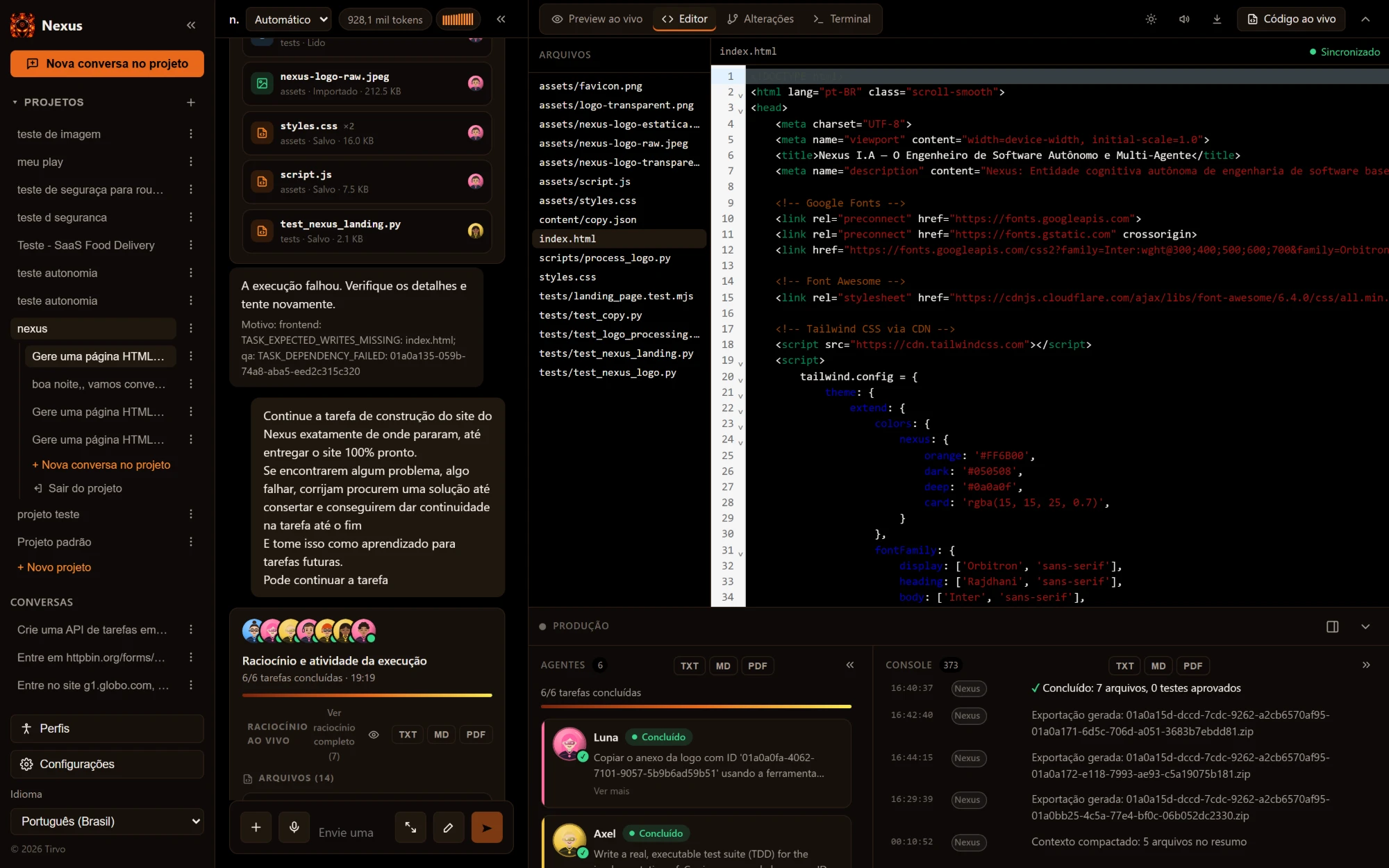Open Configurações in sidebar
Viewport: 1389px width, 868px height.
[107, 764]
